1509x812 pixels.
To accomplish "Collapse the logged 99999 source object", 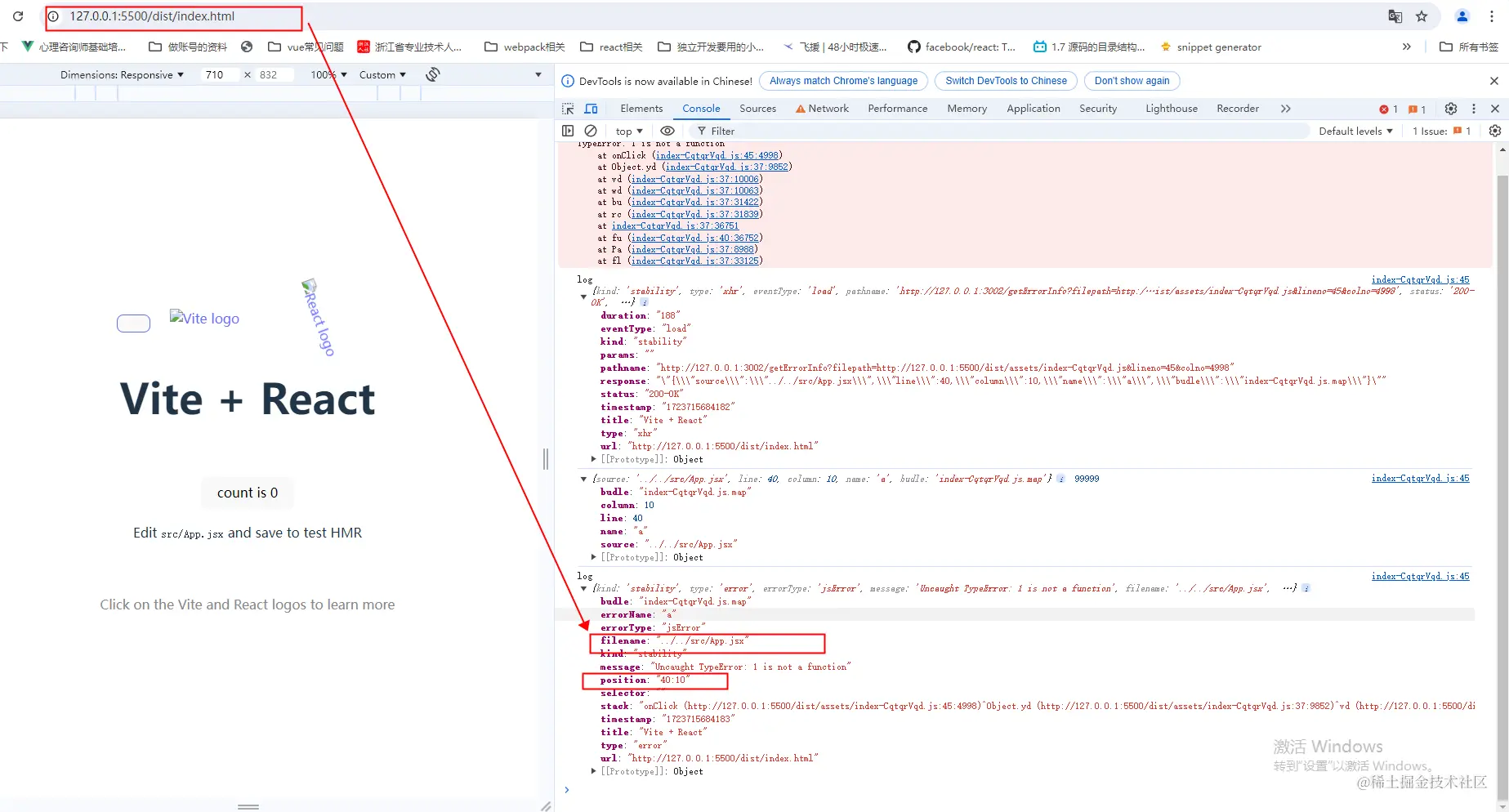I will (583, 479).
